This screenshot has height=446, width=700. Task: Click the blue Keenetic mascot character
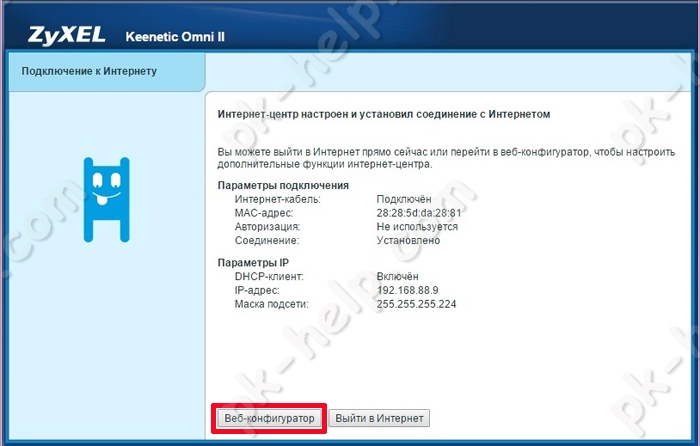[x=106, y=200]
